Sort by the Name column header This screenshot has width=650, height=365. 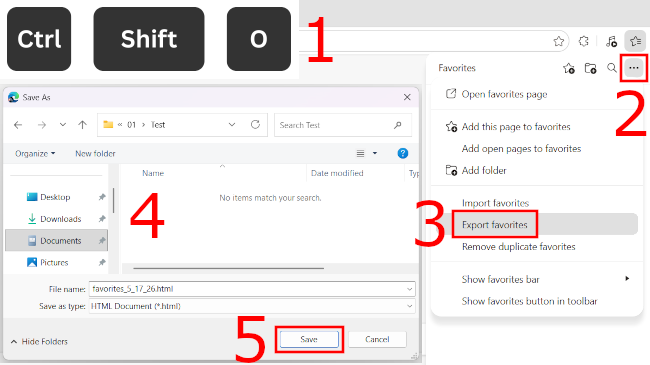[153, 173]
